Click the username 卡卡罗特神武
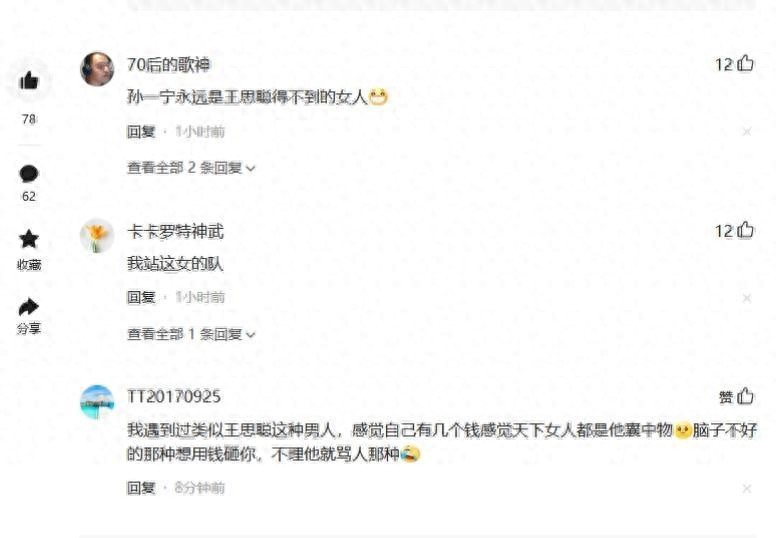Screen dimensions: 777x538 click(175, 231)
